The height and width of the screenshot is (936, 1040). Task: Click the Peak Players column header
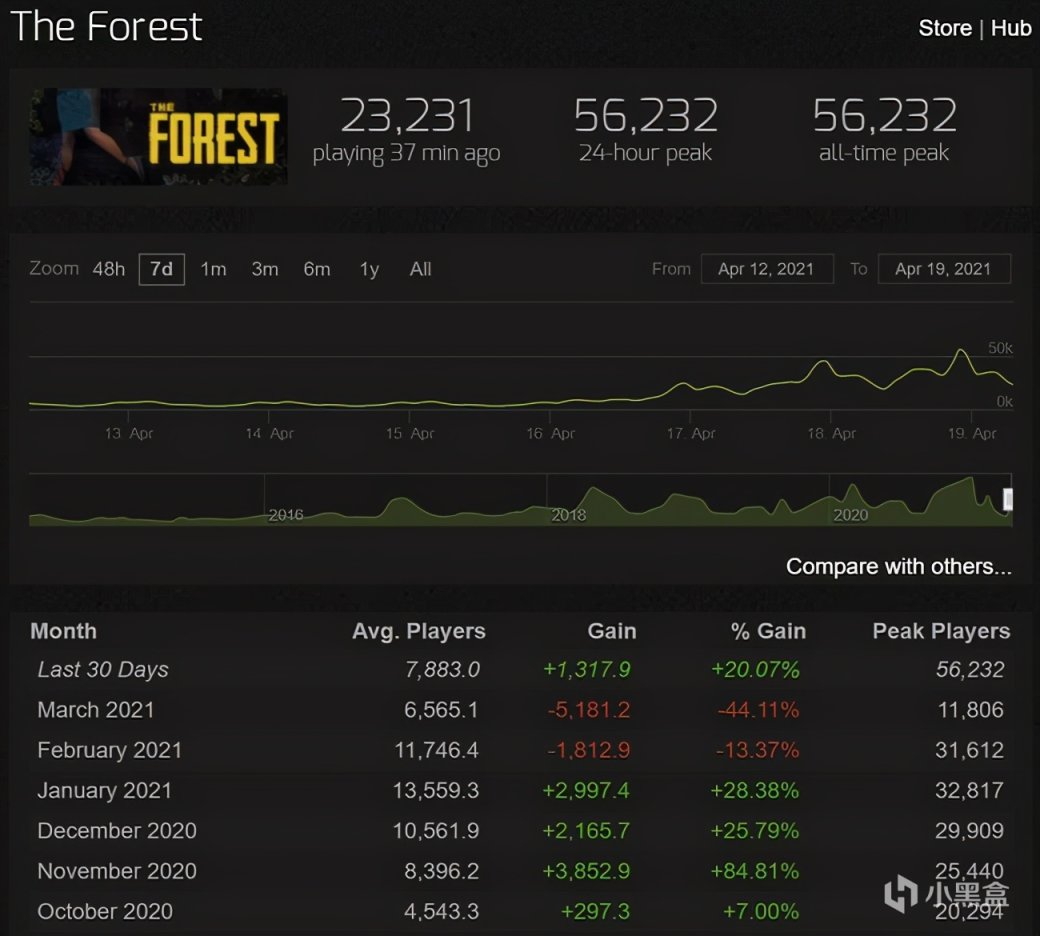(x=941, y=631)
